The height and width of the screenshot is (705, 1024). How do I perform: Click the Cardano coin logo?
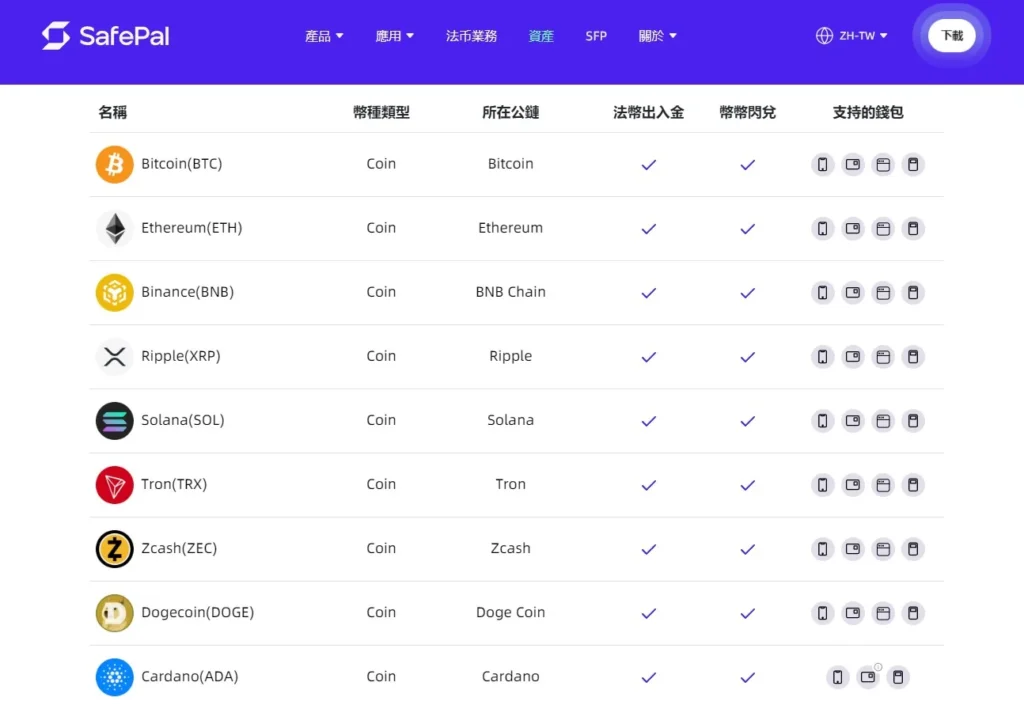click(114, 676)
